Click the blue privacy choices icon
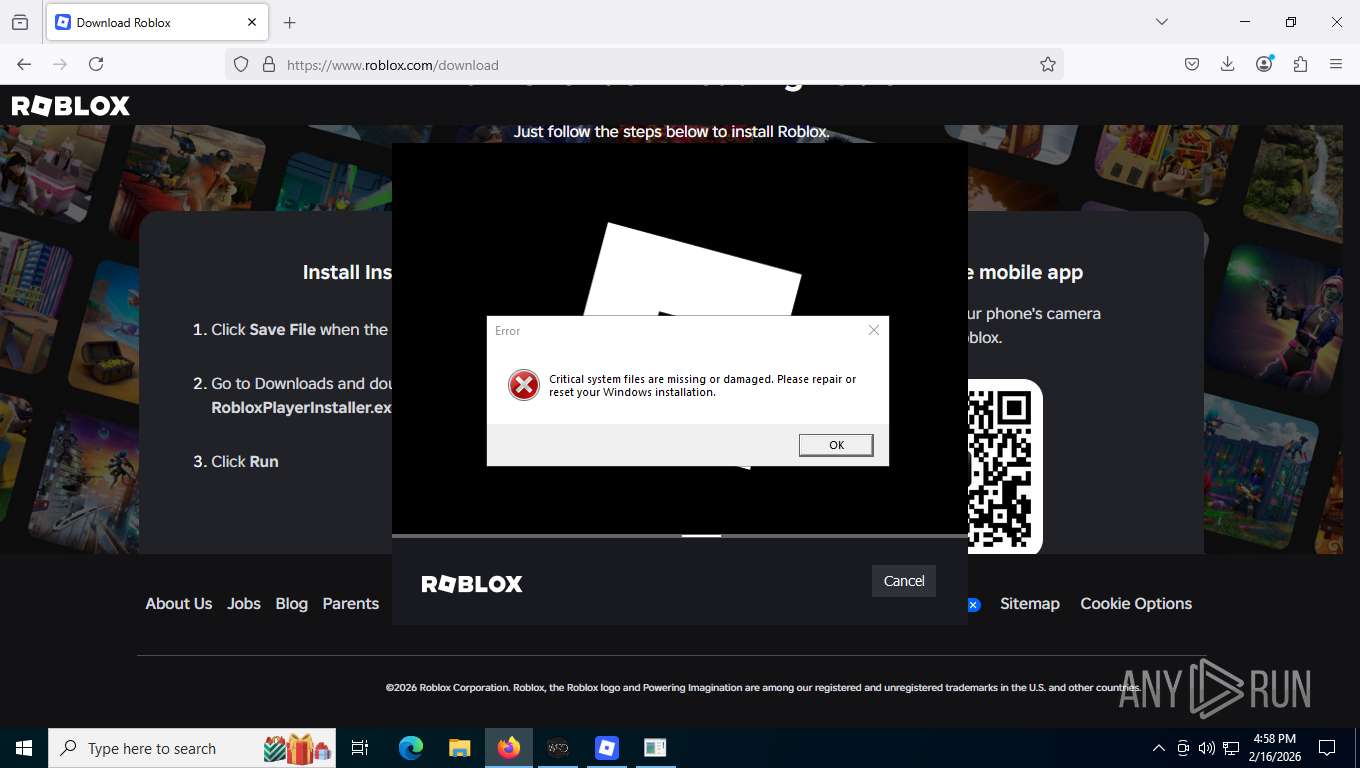 pos(974,604)
